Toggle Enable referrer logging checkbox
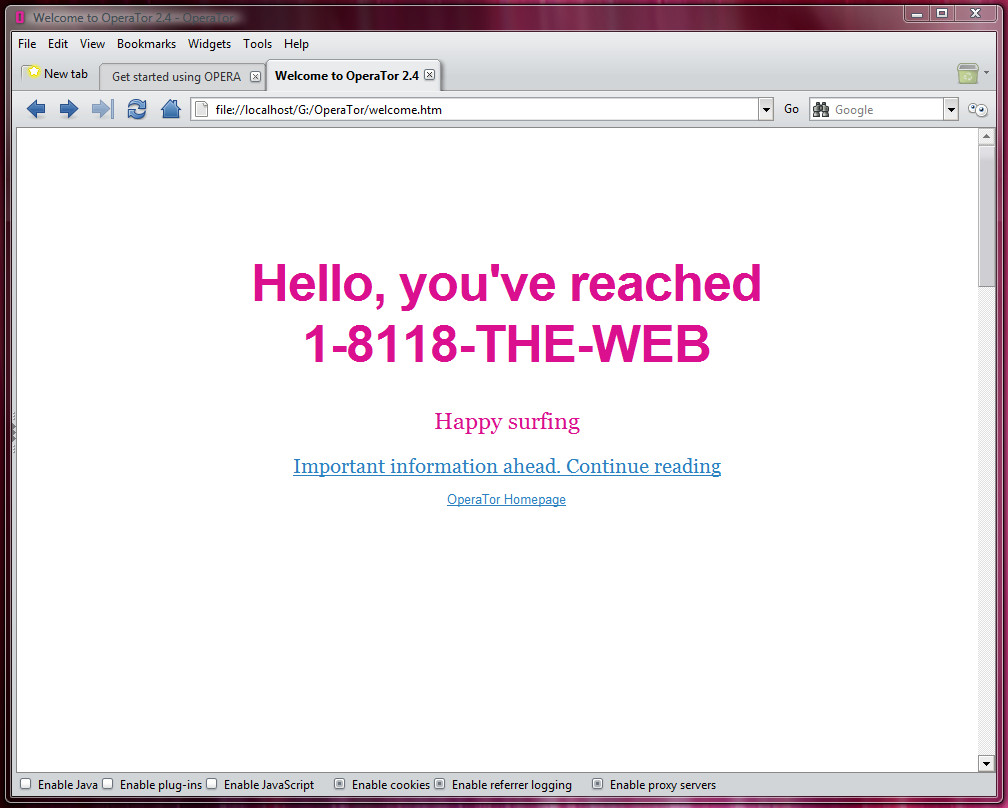This screenshot has width=1008, height=808. click(440, 784)
